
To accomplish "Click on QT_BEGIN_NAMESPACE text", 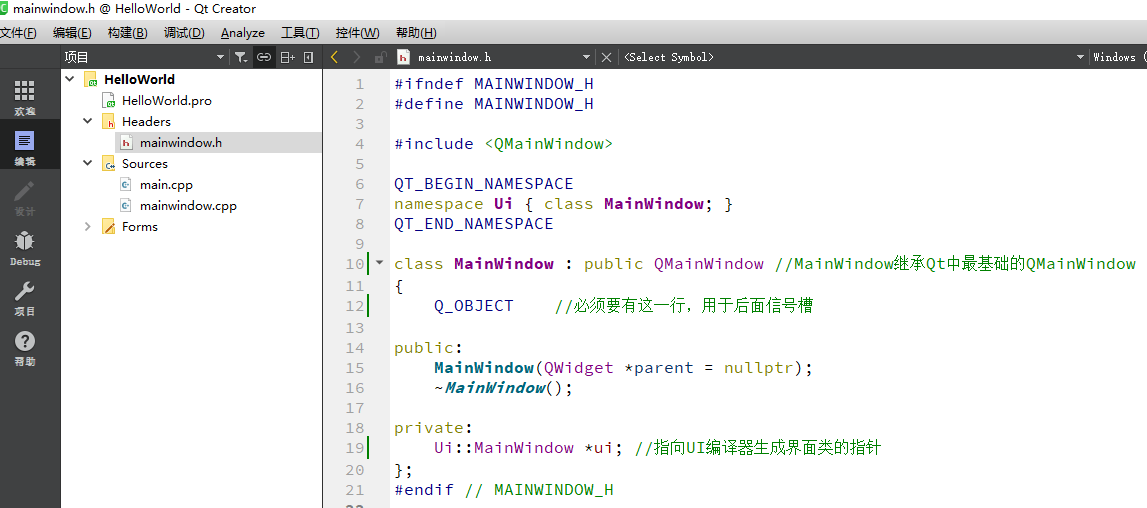I will click(484, 184).
